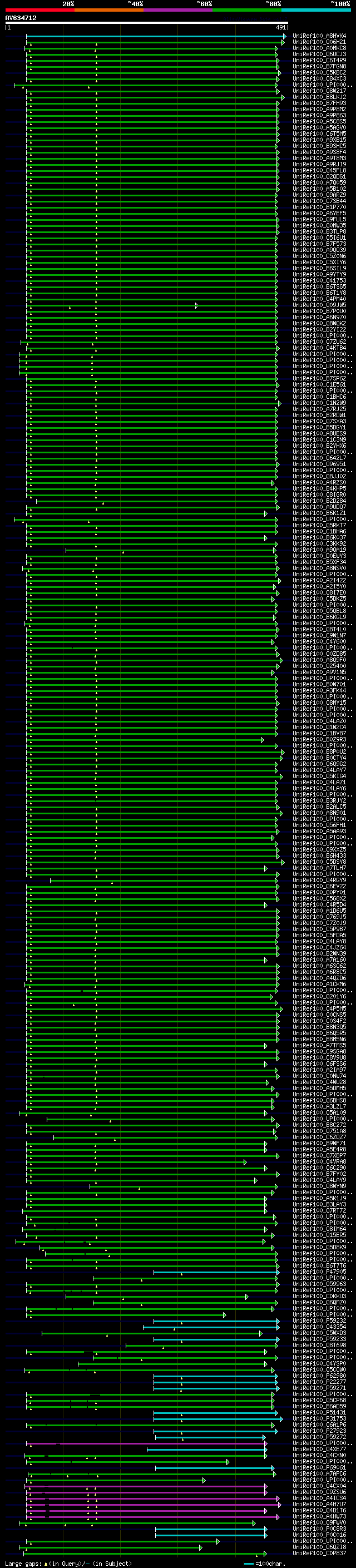Select label UniRef100_A9S8F4
The image size is (356, 1568).
[x=319, y=152]
